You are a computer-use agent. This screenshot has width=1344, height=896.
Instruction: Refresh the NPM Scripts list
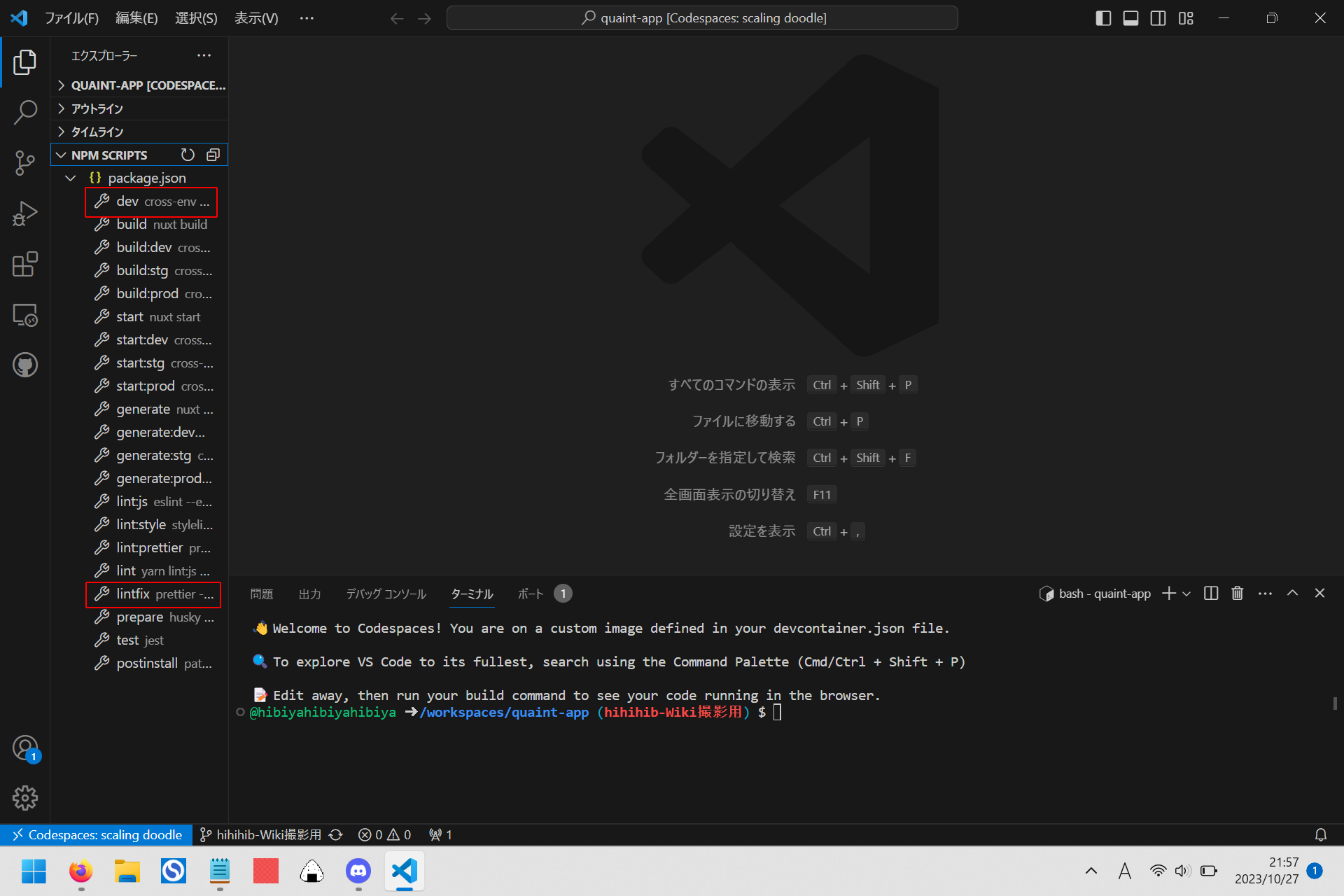tap(188, 155)
